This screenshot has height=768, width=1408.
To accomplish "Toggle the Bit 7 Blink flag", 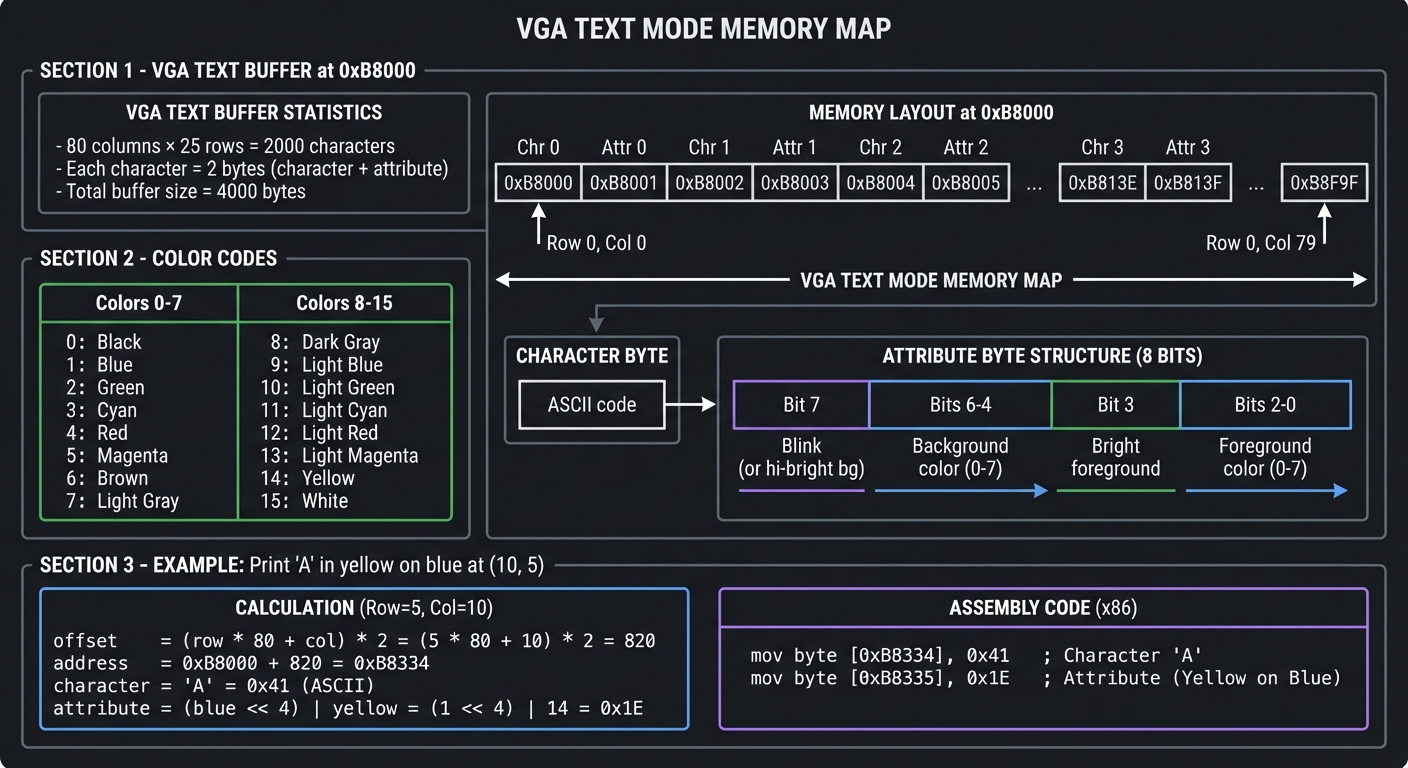I will [800, 404].
